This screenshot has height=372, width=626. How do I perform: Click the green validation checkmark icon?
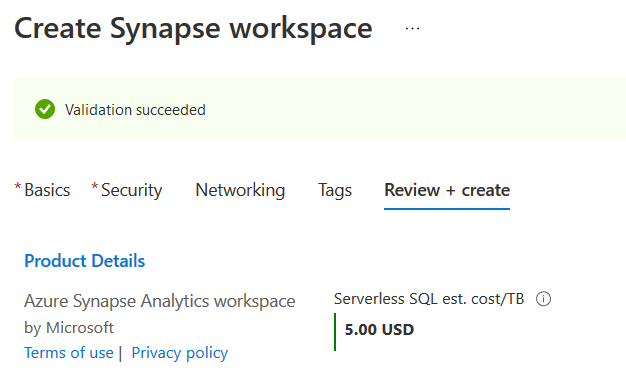click(45, 109)
